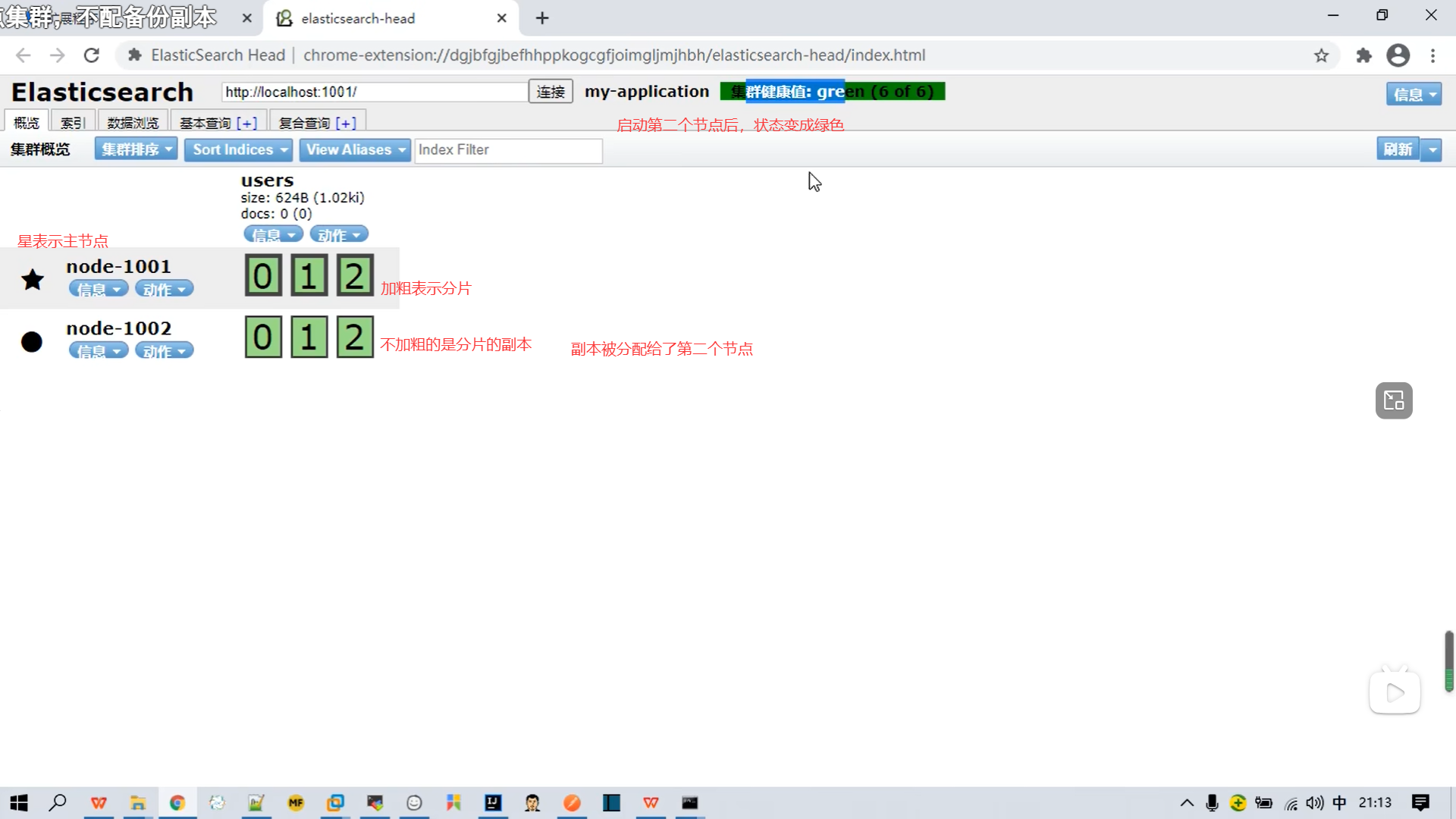Image resolution: width=1456 pixels, height=819 pixels.
Task: Expand the 集群排序 dropdown
Action: click(x=136, y=149)
